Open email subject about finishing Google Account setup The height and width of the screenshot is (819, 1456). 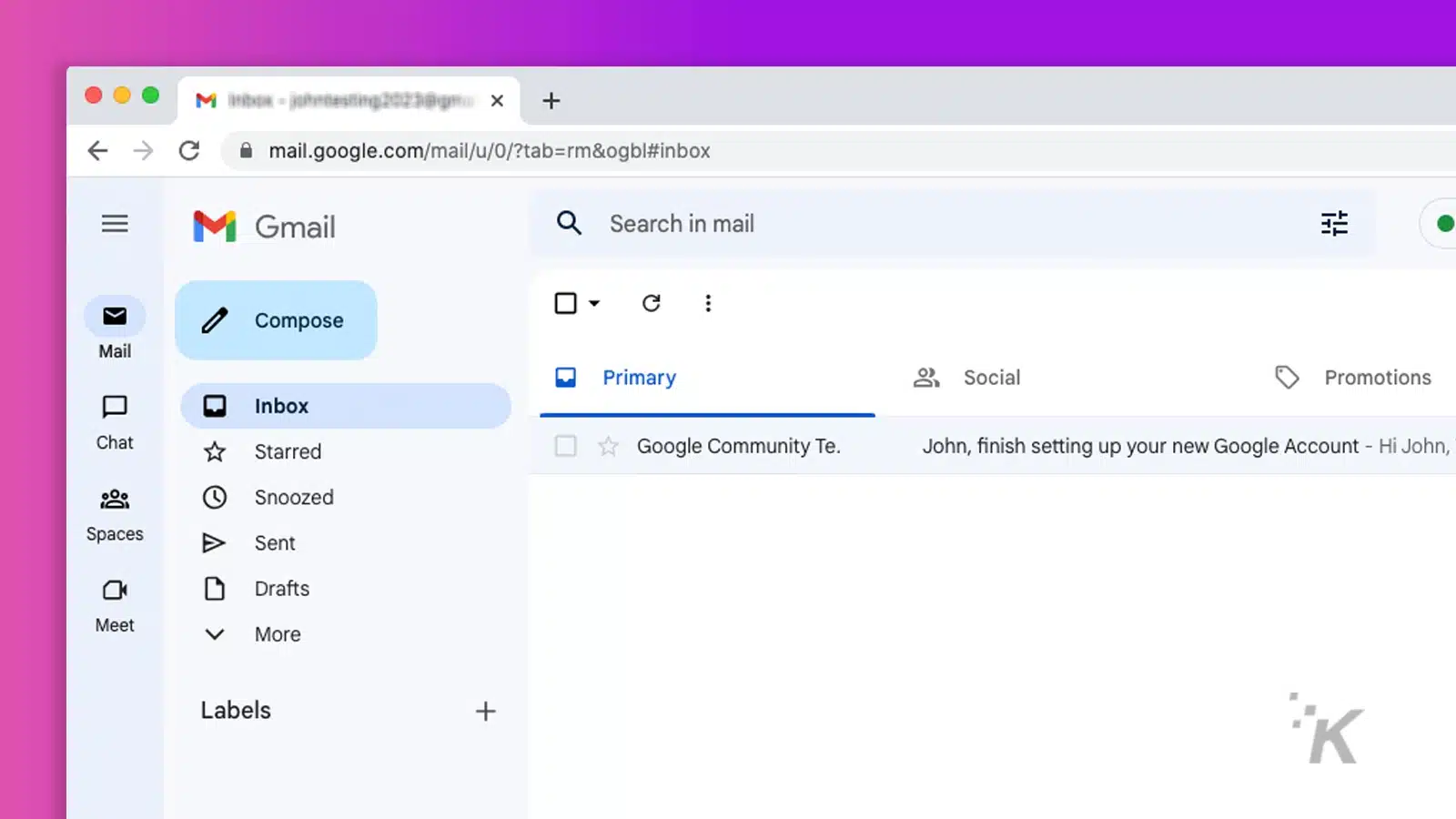coord(1140,446)
